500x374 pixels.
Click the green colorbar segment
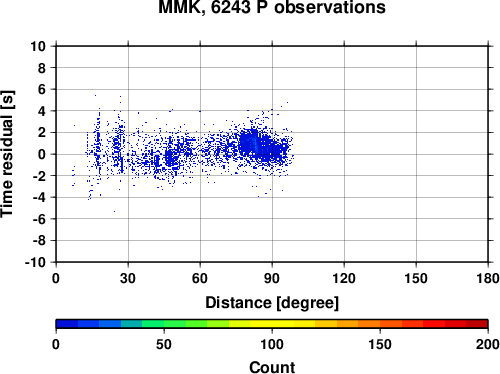[175, 324]
